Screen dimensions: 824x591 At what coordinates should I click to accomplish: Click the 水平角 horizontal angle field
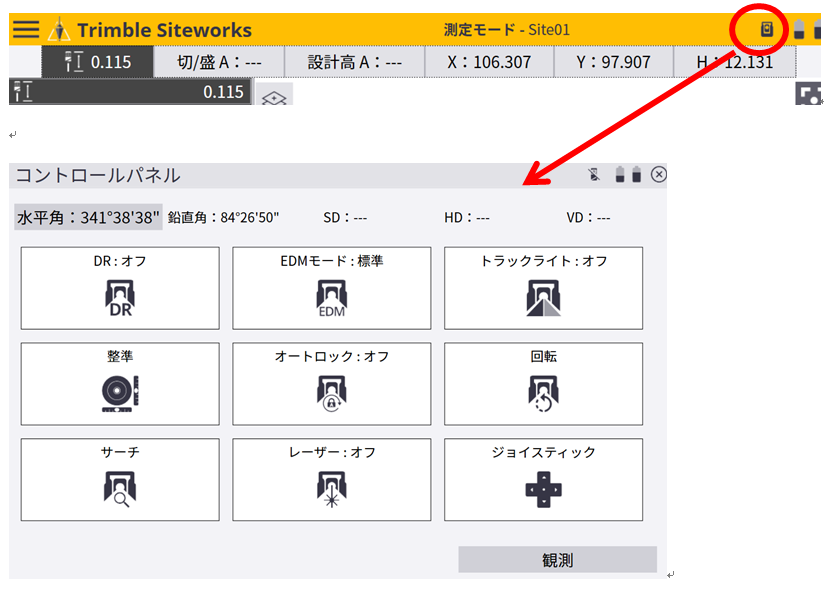click(x=88, y=217)
